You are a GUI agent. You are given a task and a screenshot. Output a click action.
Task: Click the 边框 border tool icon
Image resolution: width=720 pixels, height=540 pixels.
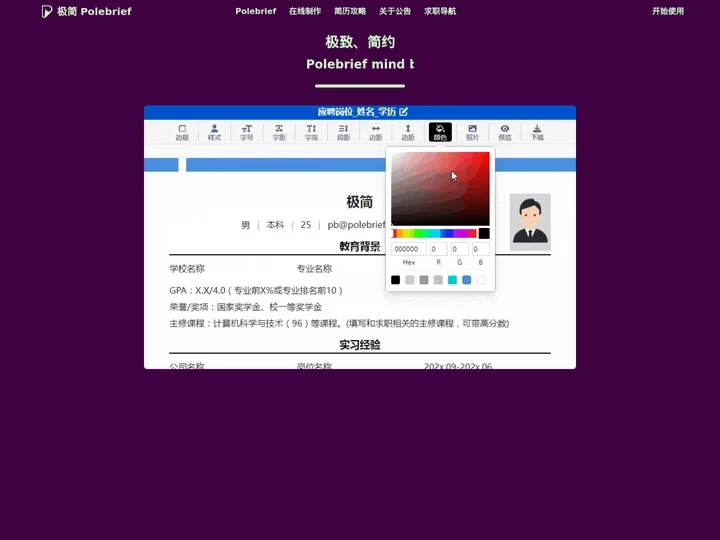182,132
